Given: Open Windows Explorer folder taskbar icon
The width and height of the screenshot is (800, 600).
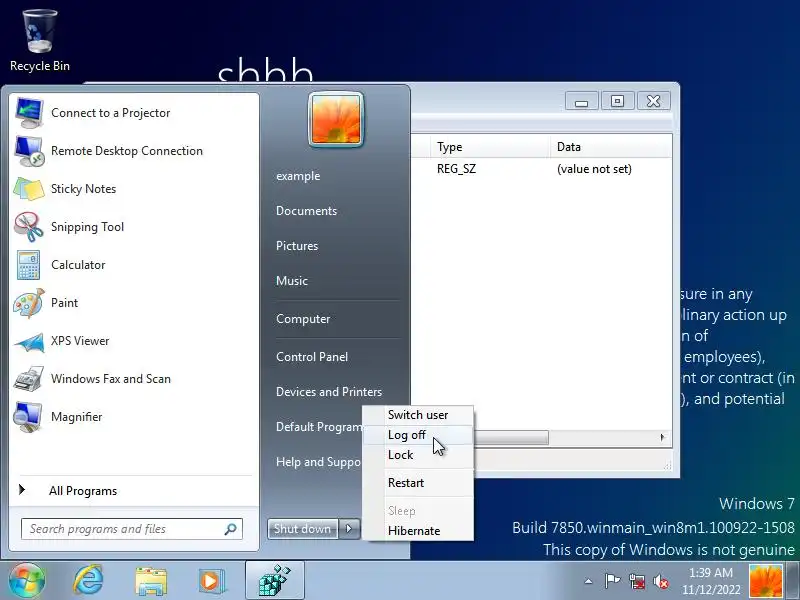Looking at the screenshot, I should (x=151, y=581).
